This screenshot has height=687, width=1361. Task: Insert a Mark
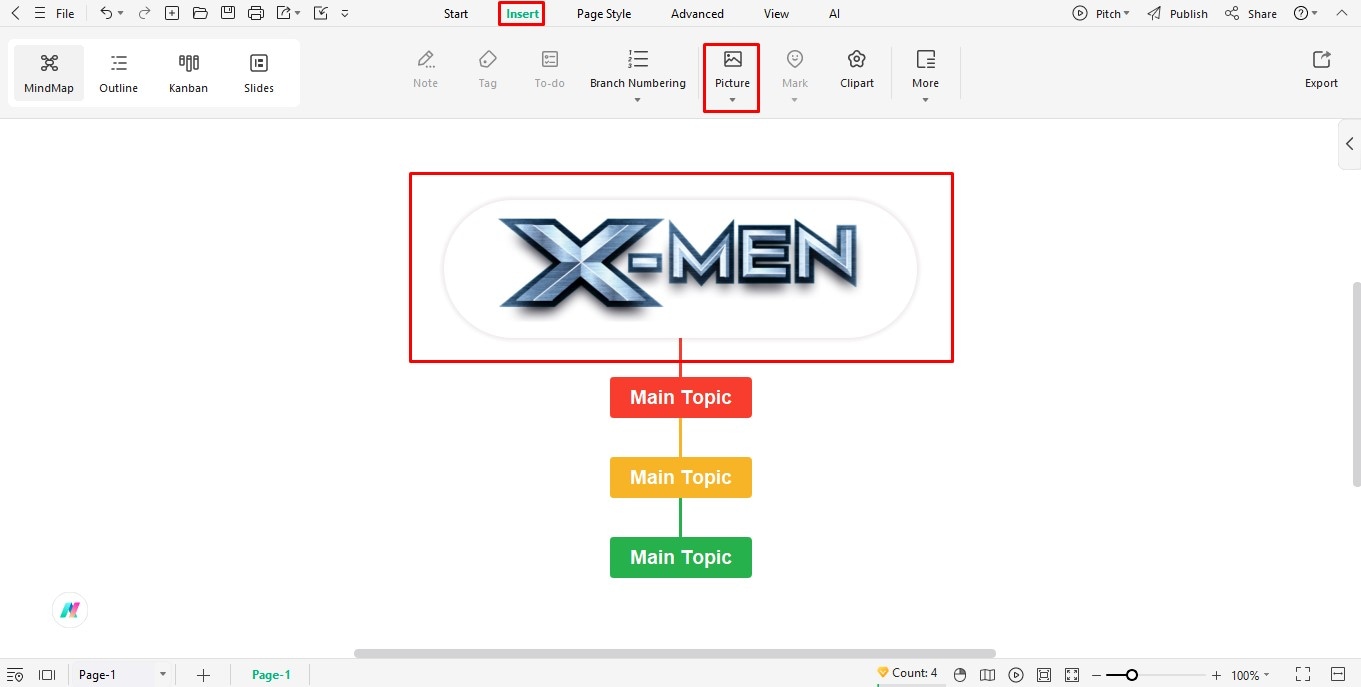pyautogui.click(x=795, y=68)
